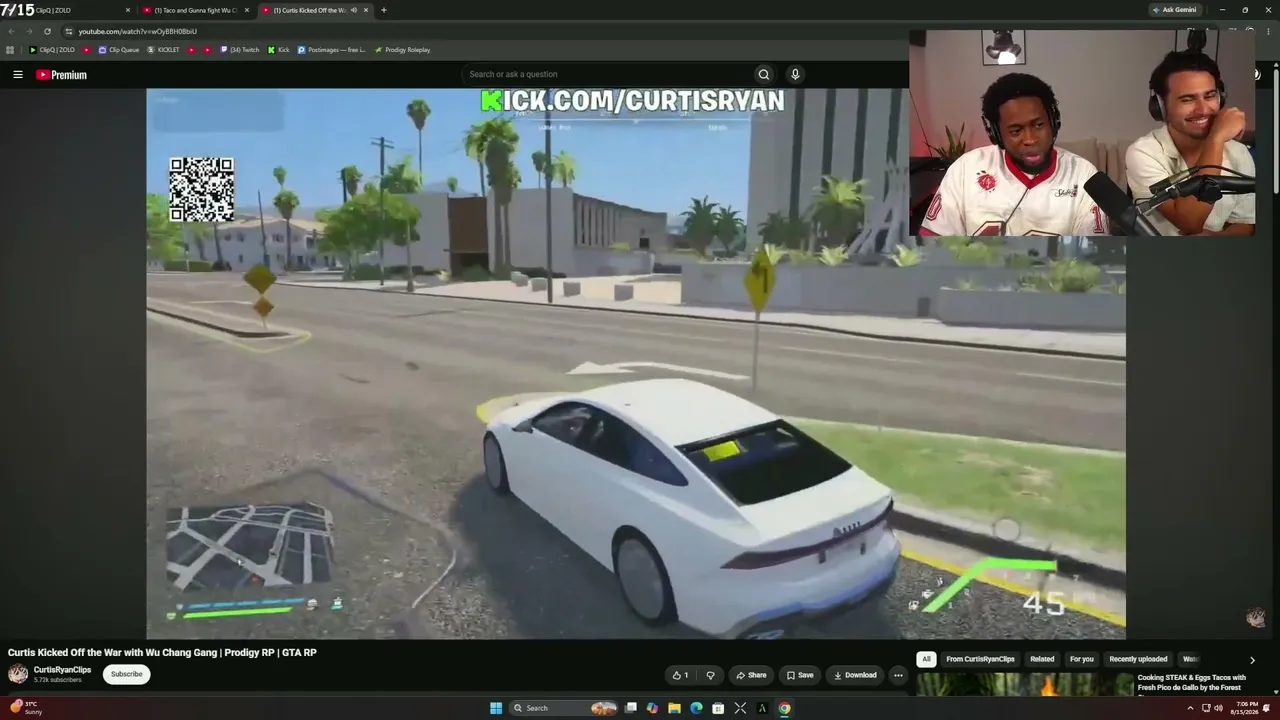1280x720 pixels.
Task: Select the Related filter chip
Action: (x=1042, y=659)
